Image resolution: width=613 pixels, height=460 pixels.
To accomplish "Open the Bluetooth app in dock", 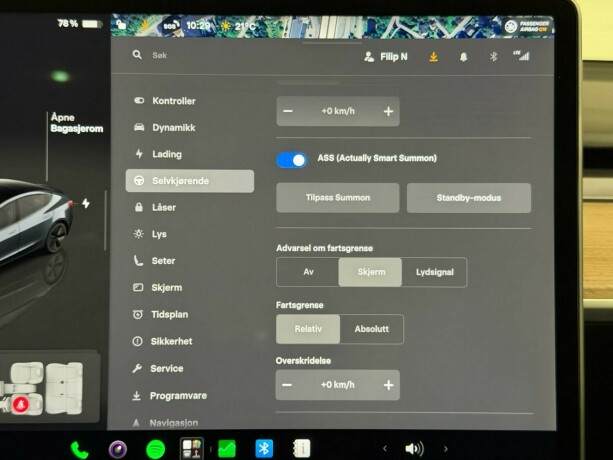I will pos(264,448).
